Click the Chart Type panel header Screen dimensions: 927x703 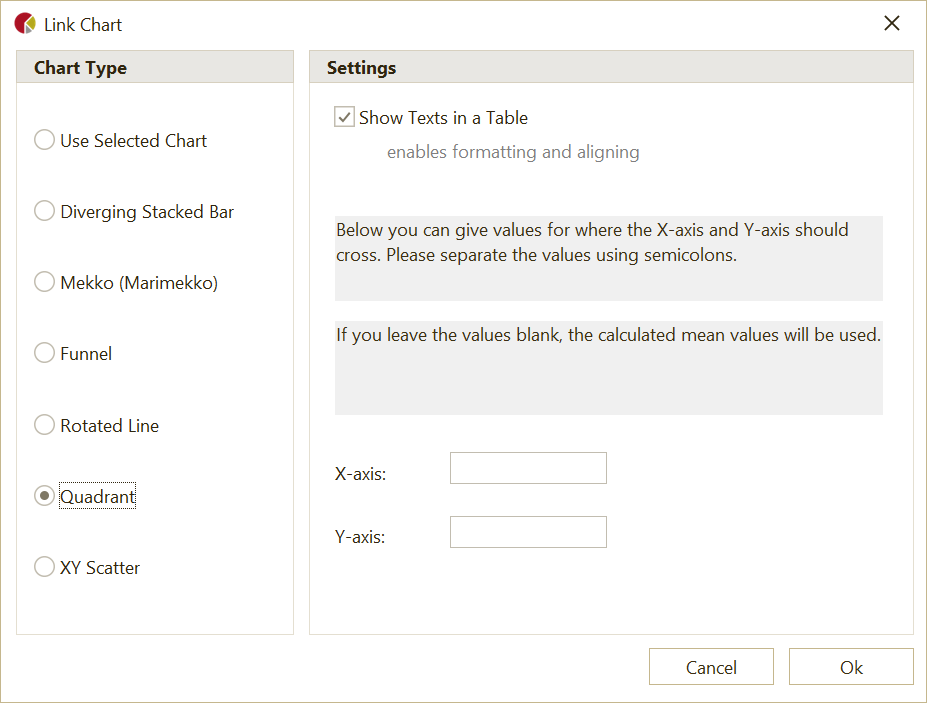(x=80, y=67)
